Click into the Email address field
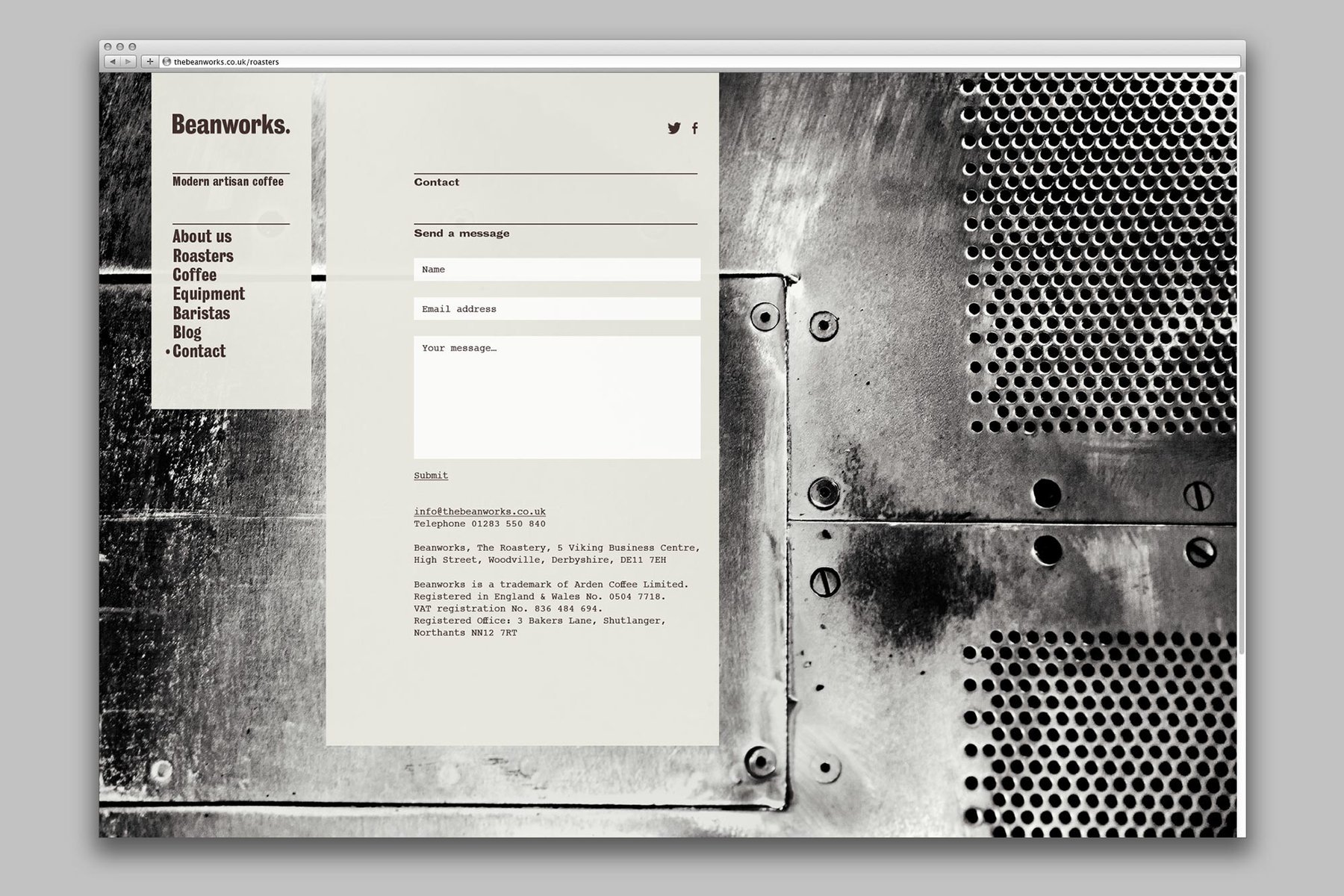This screenshot has width=1344, height=896. [x=557, y=309]
